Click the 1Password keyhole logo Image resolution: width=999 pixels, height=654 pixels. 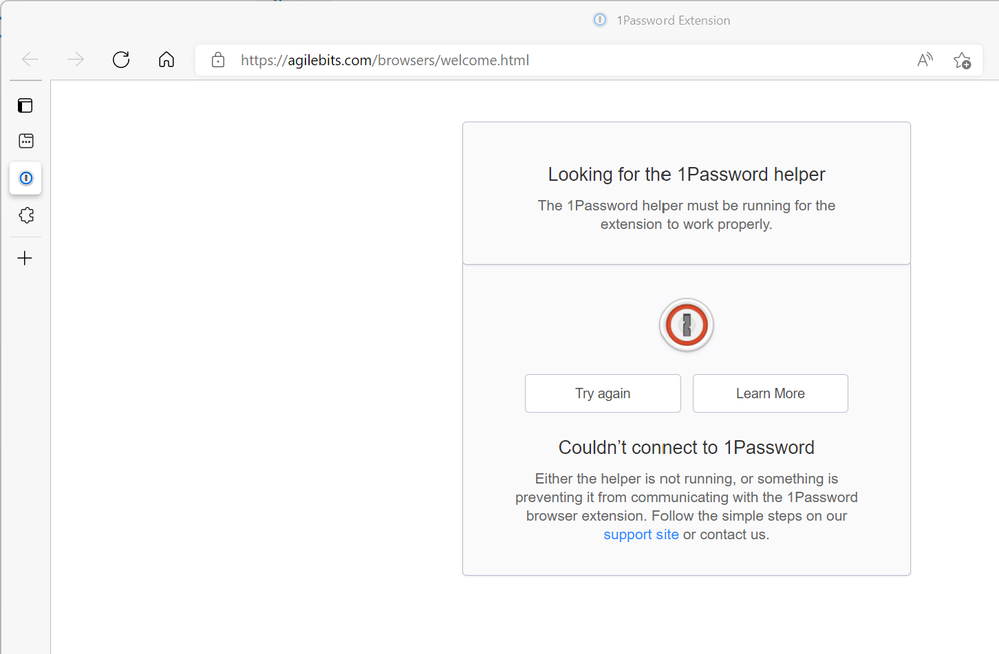click(x=686, y=325)
